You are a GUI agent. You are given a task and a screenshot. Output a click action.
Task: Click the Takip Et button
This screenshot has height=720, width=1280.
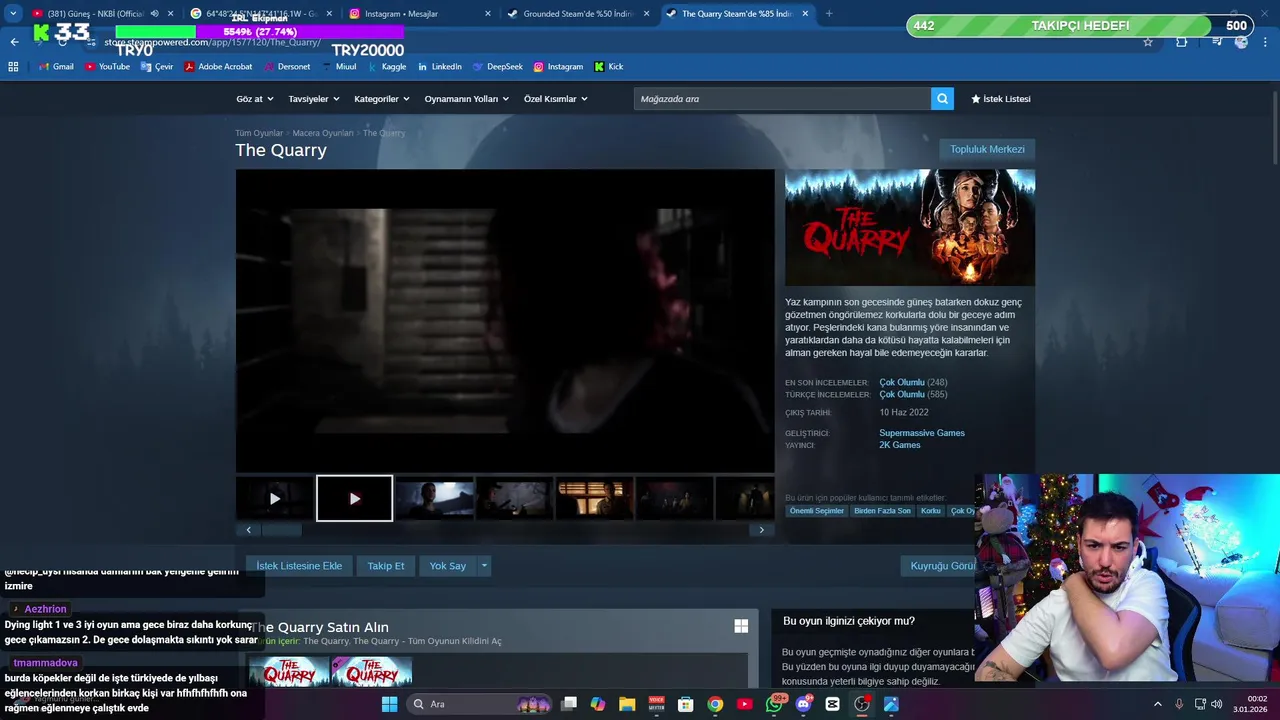pos(386,566)
